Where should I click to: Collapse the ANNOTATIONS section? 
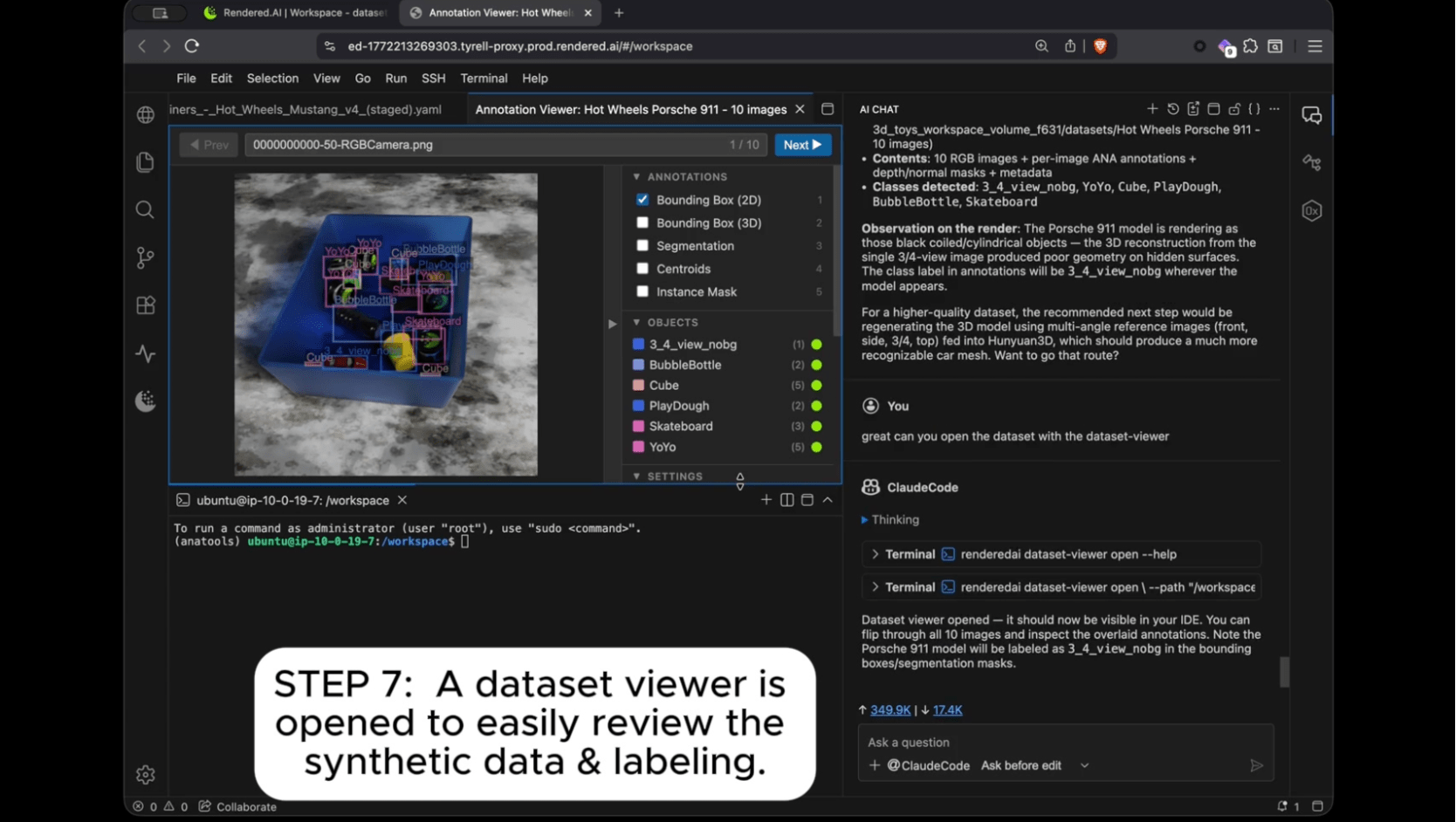pyautogui.click(x=636, y=176)
